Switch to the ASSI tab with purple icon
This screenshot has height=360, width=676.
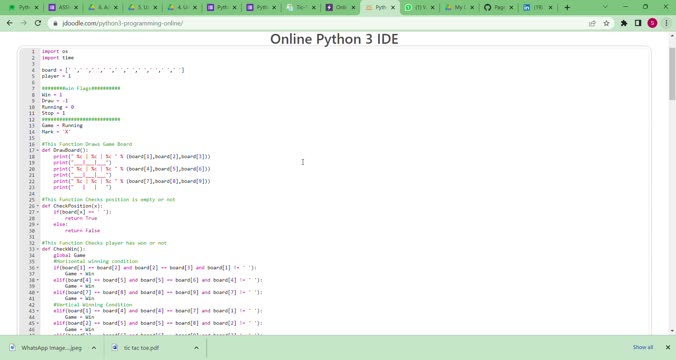63,7
